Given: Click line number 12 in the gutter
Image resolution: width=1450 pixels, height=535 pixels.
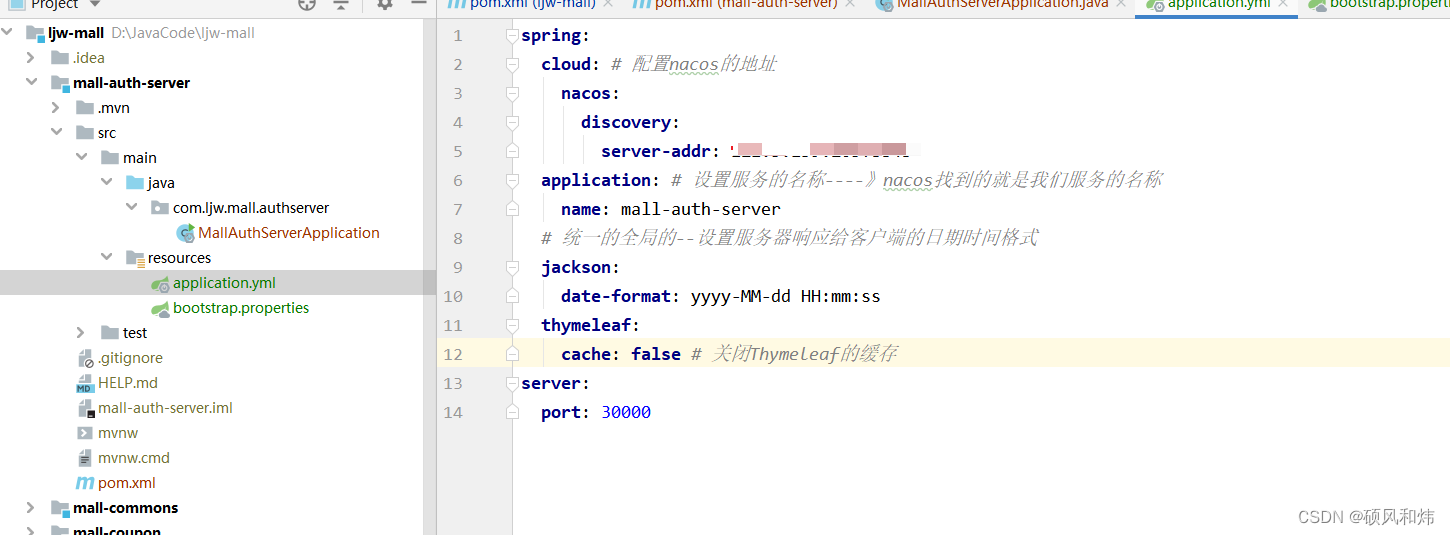Looking at the screenshot, I should pos(453,355).
